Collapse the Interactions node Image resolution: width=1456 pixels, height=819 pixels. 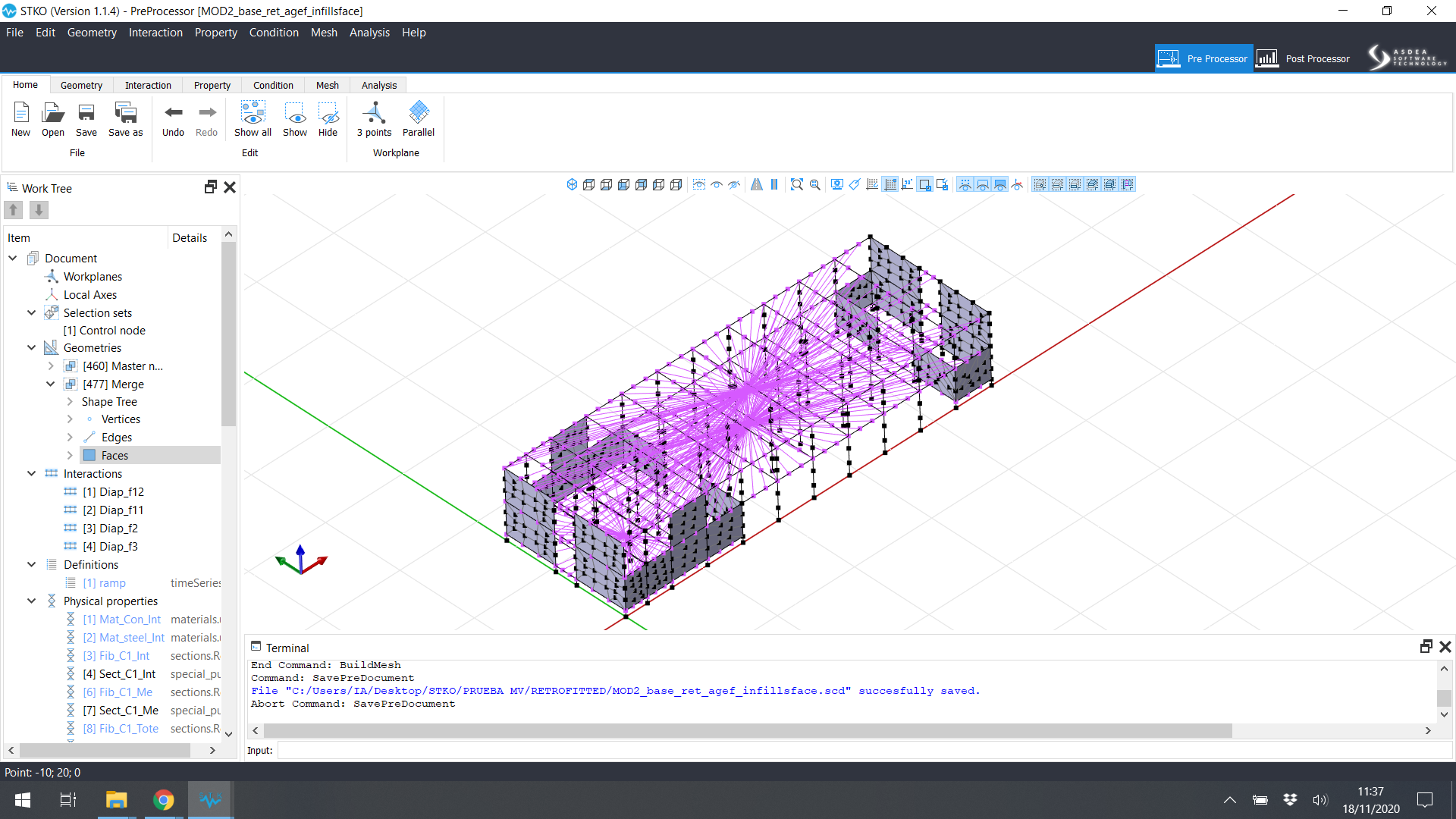(31, 473)
